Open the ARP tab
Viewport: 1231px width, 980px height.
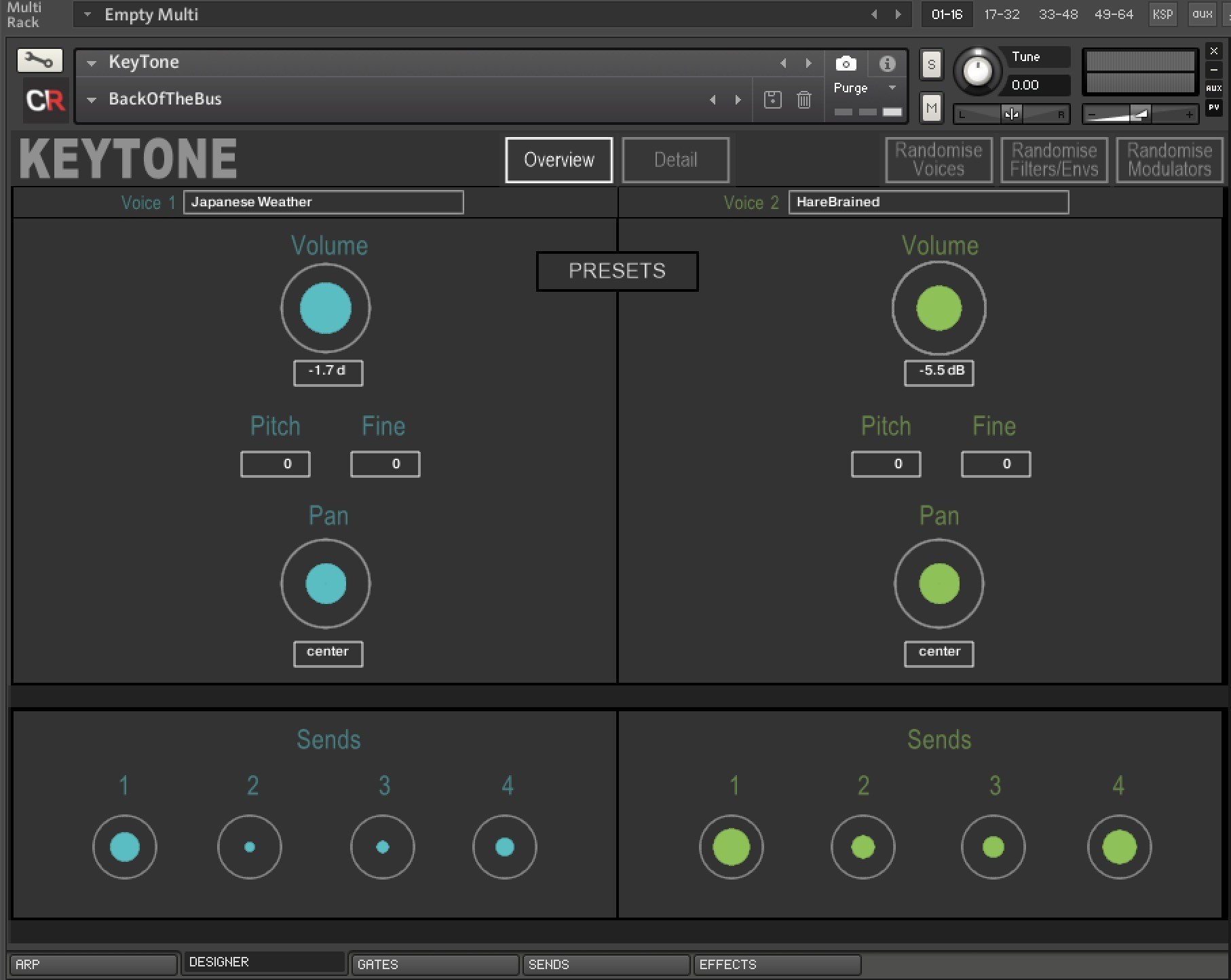[93, 964]
